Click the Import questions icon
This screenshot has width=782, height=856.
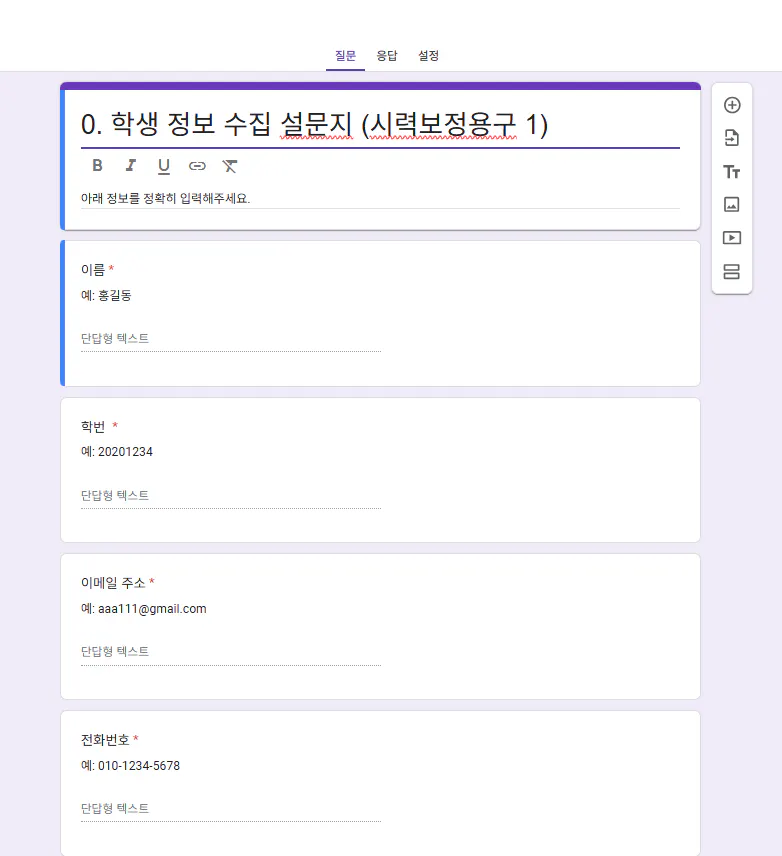[732, 138]
